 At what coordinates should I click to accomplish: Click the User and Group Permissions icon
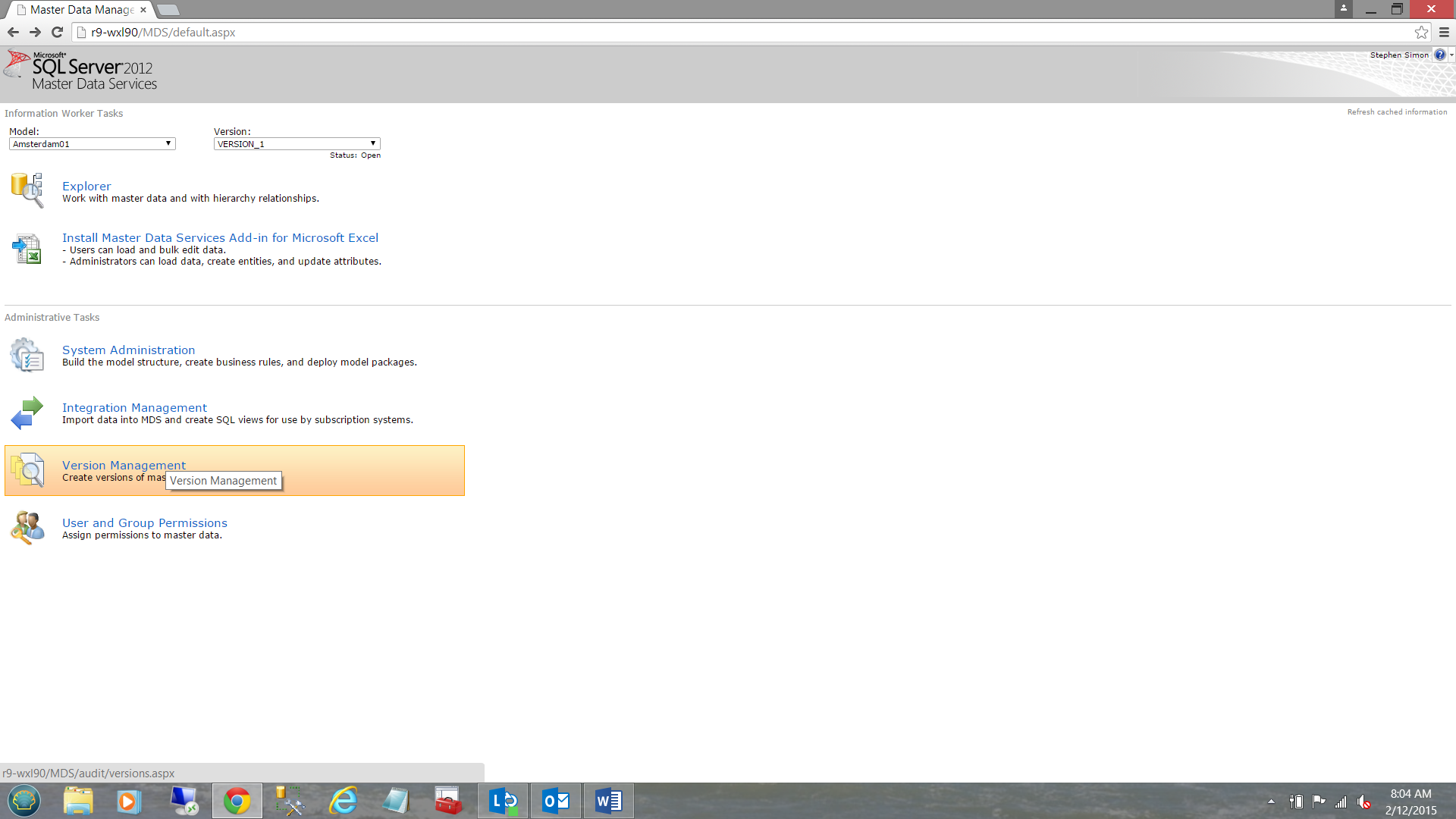27,528
